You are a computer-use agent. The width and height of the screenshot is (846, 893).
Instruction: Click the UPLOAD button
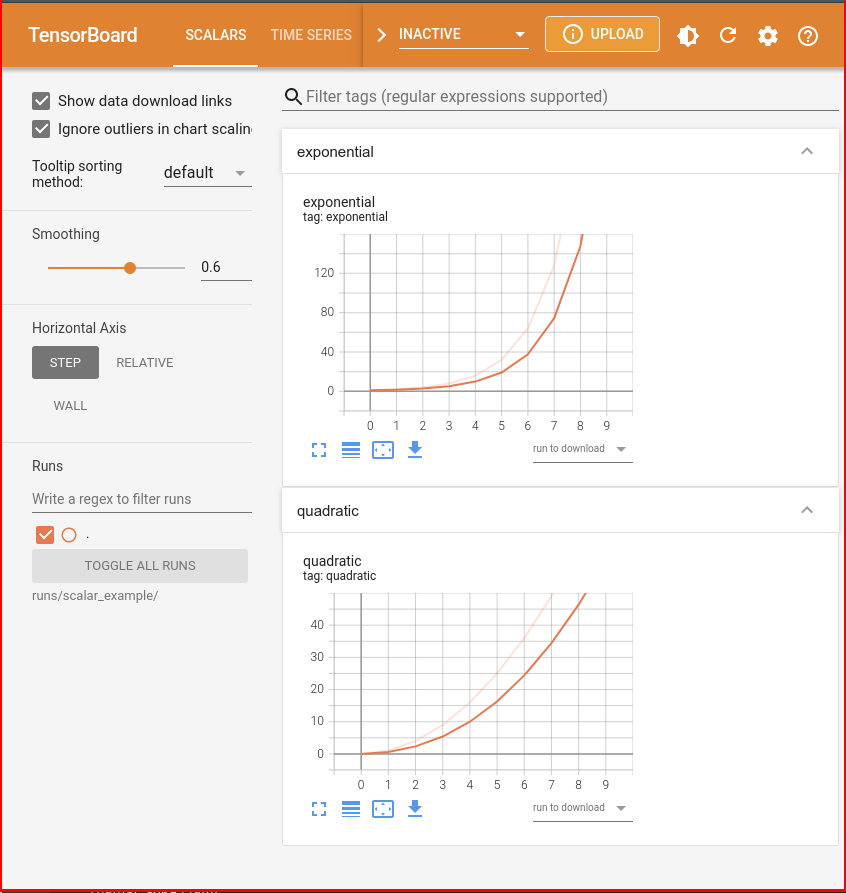point(602,34)
